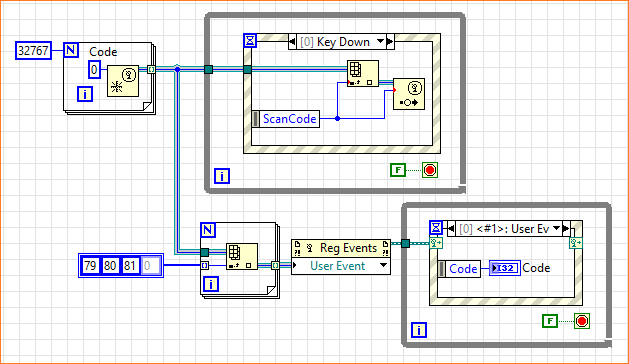Click timeout hourglass of Key Down event structure
Viewport: 629px width, 364px height.
pos(250,41)
